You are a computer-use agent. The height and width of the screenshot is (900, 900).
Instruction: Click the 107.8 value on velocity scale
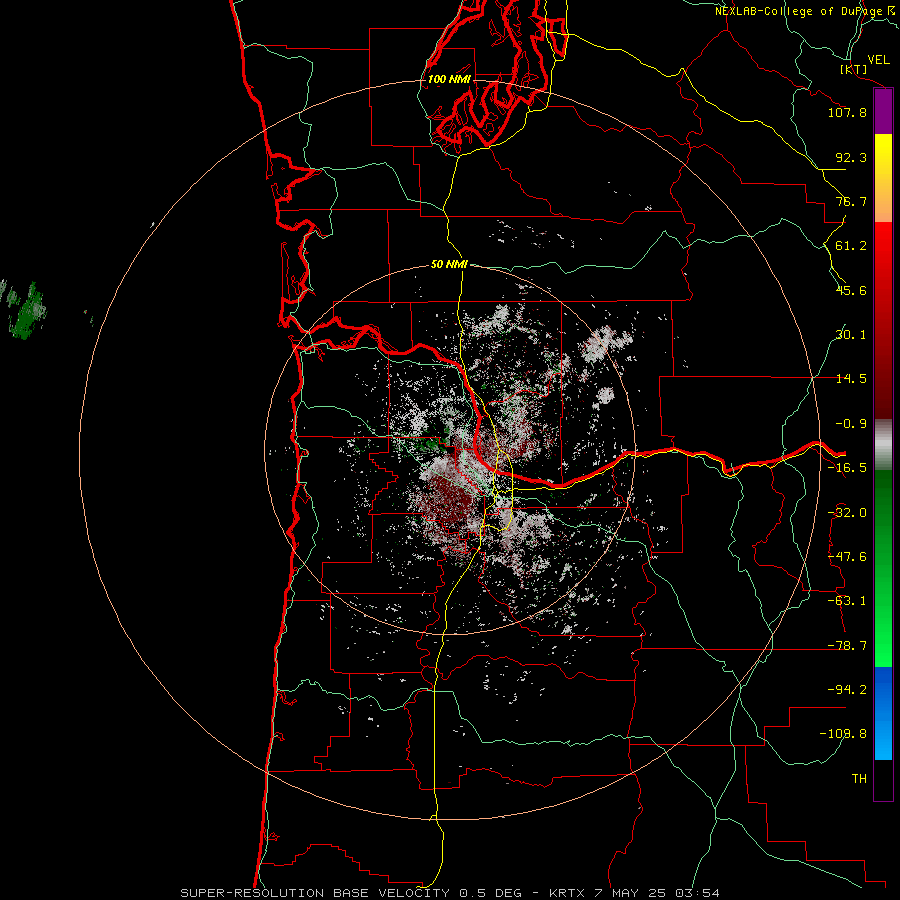(x=847, y=112)
